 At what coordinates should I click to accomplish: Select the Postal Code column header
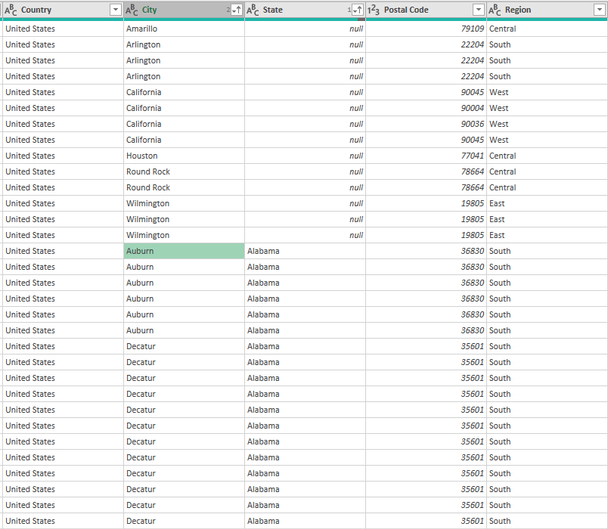tap(426, 10)
